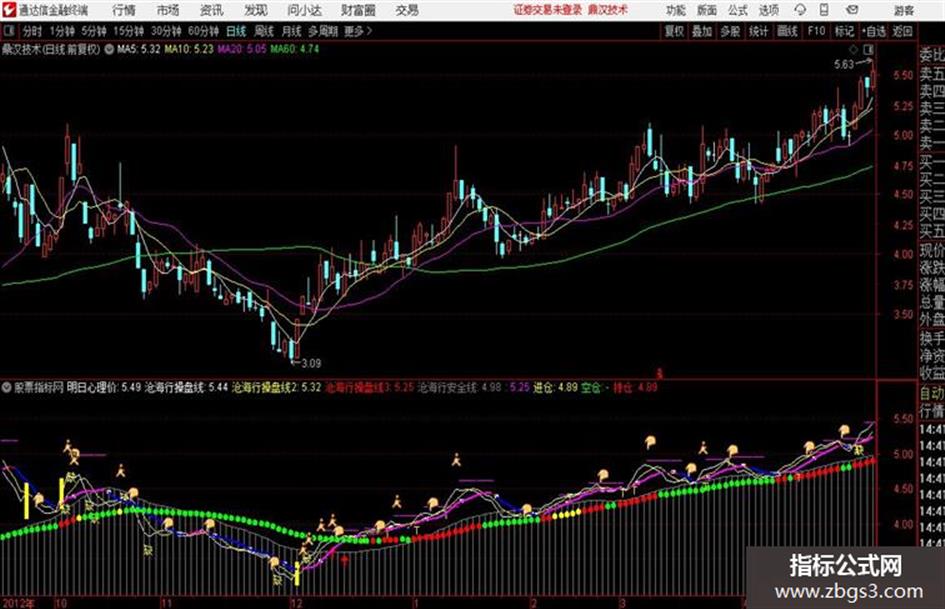Click the diamond icon above the price axis
945x609 pixels.
tap(853, 49)
